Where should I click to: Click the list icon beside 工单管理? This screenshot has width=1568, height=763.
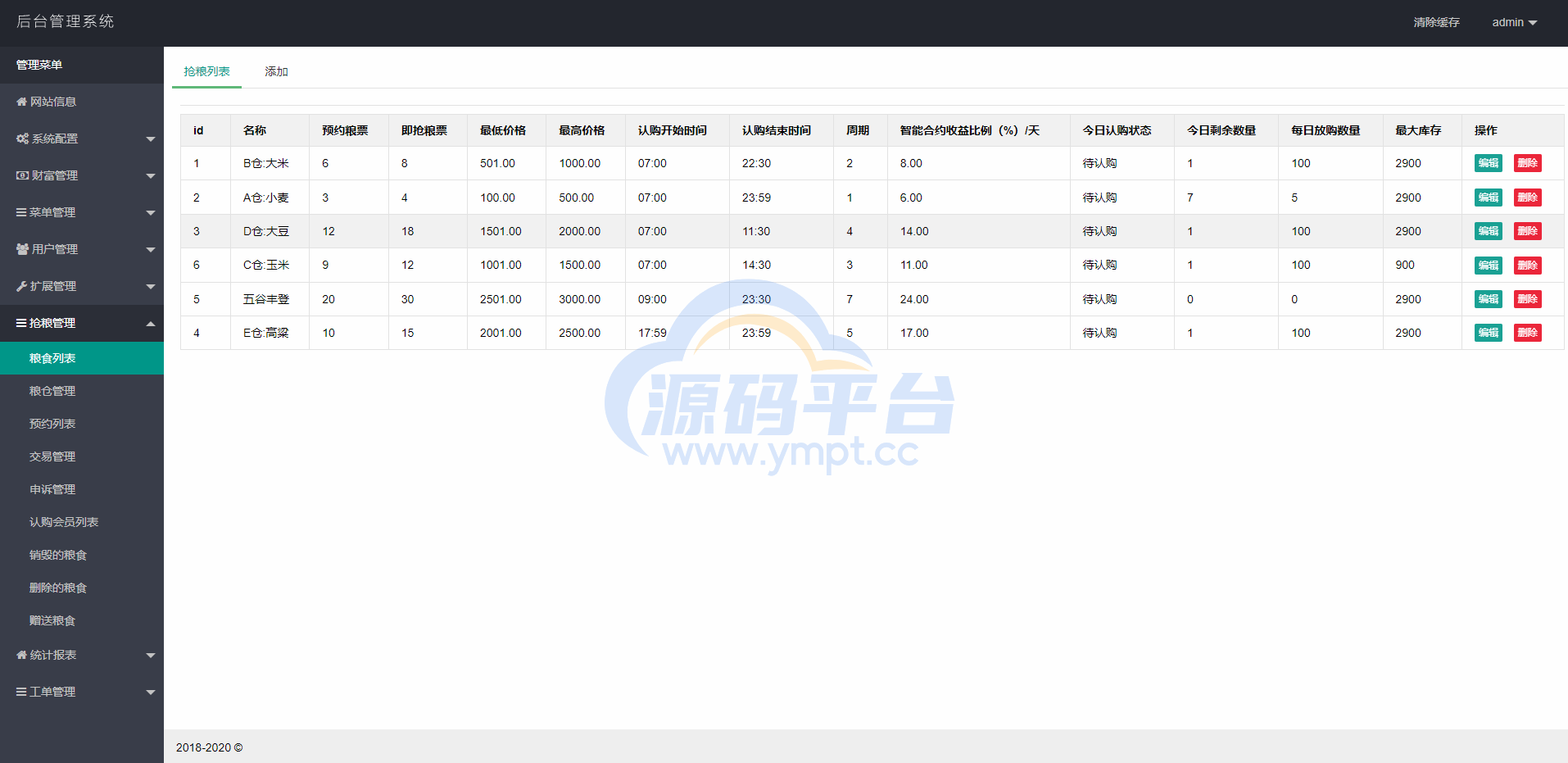[21, 692]
